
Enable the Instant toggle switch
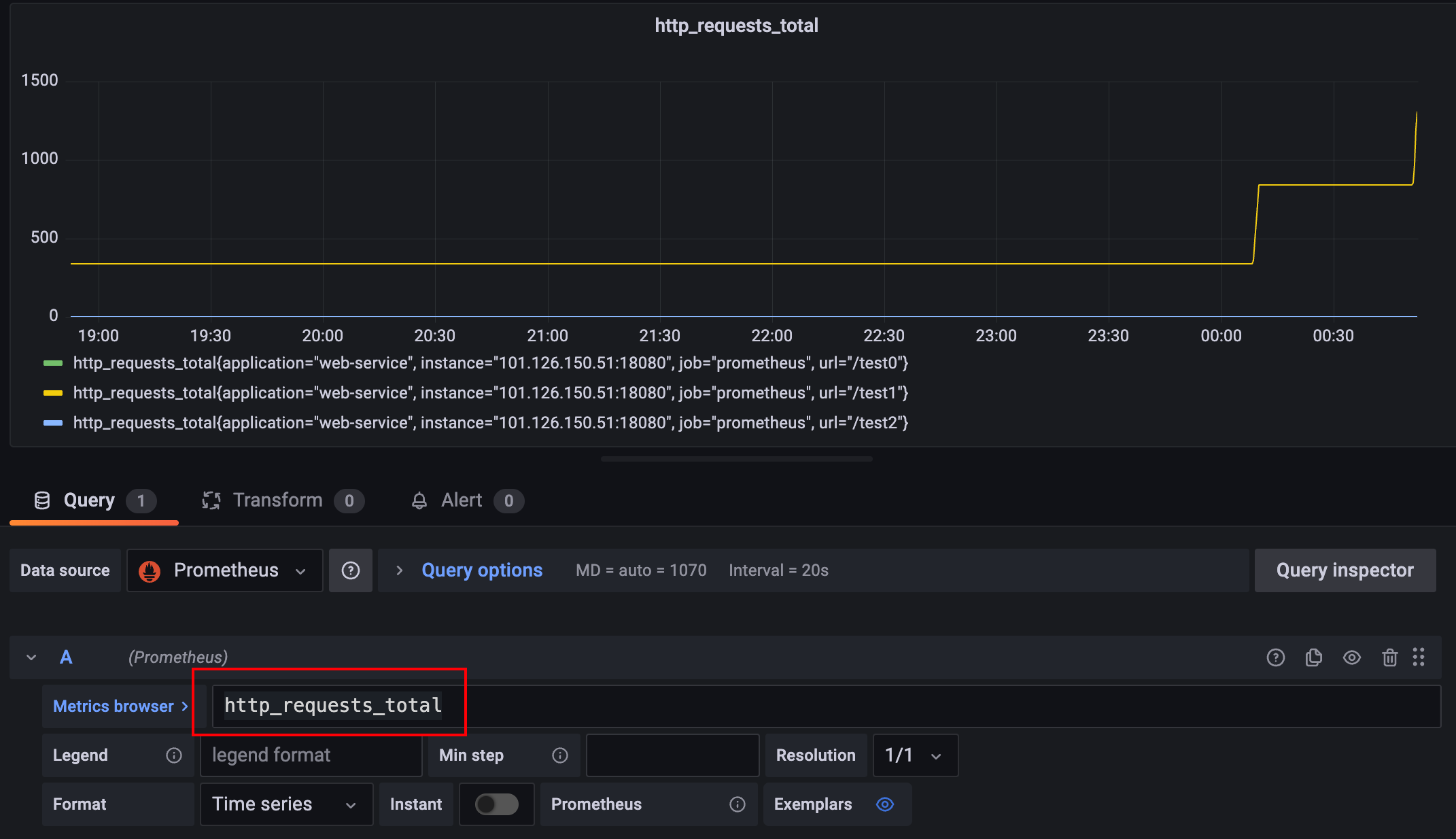496,804
